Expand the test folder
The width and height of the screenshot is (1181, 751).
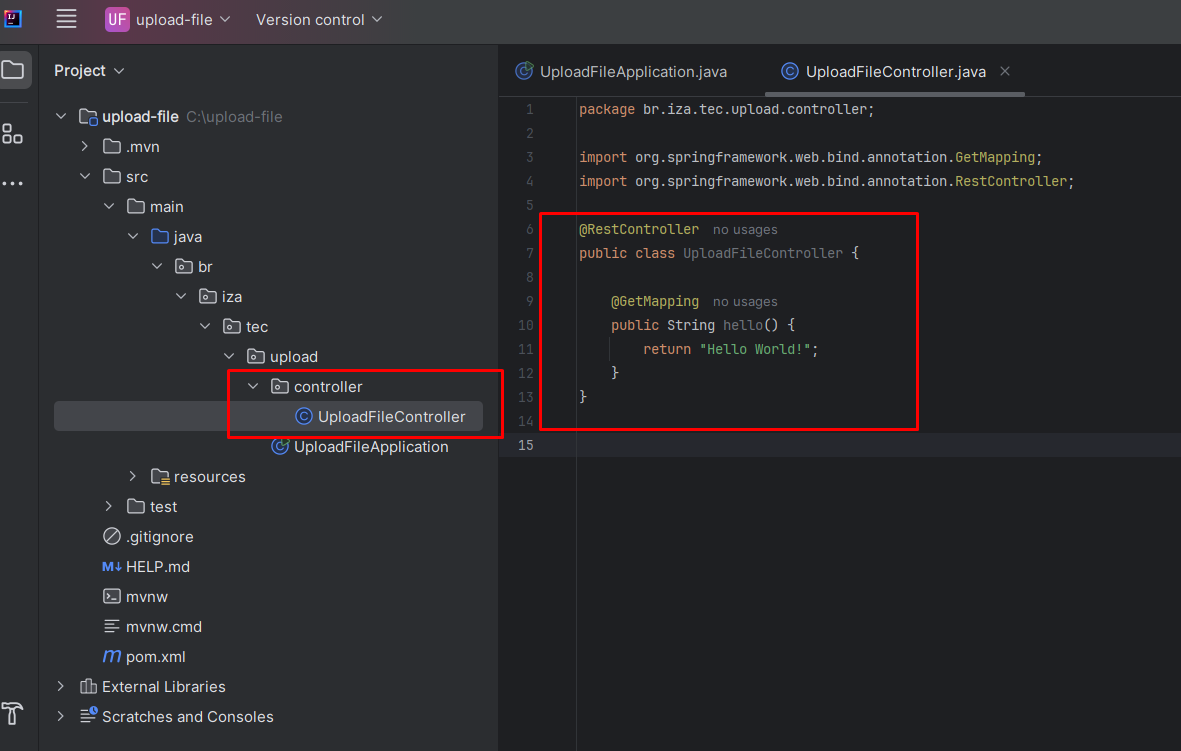(109, 506)
